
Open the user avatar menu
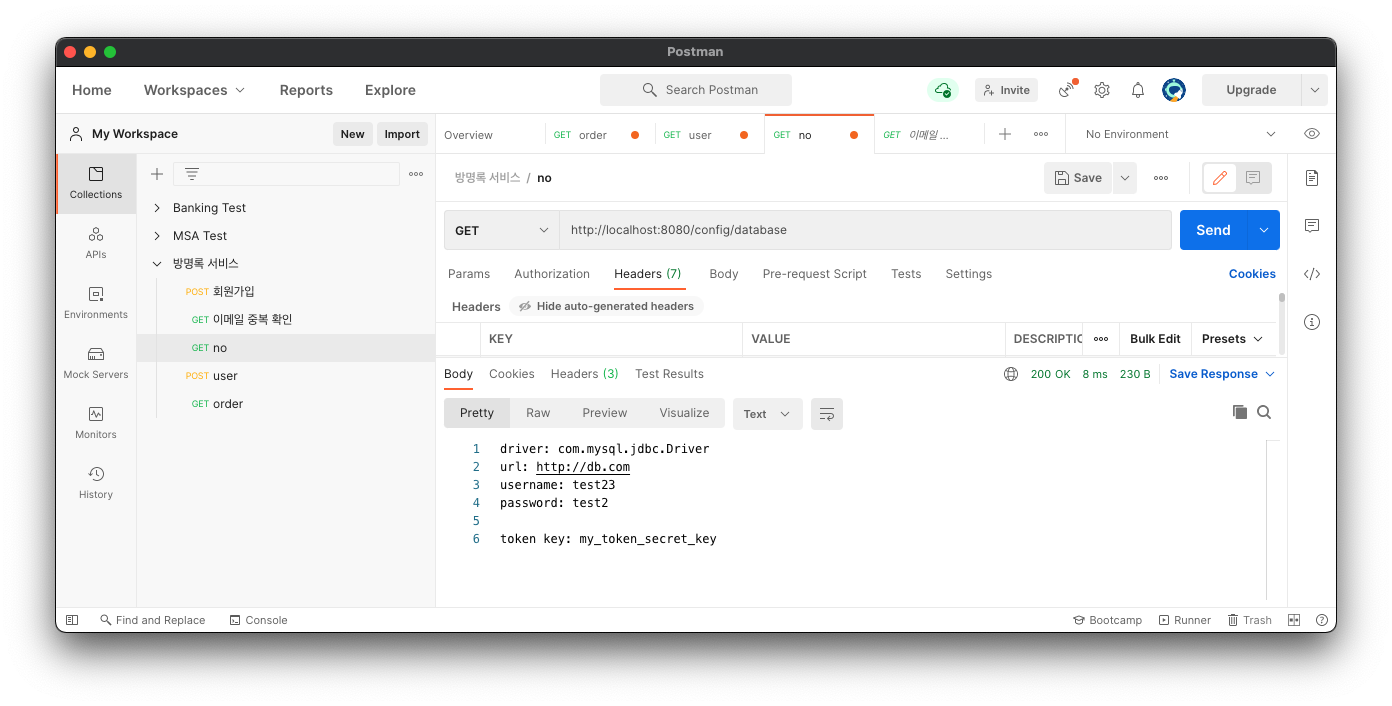pyautogui.click(x=1174, y=90)
